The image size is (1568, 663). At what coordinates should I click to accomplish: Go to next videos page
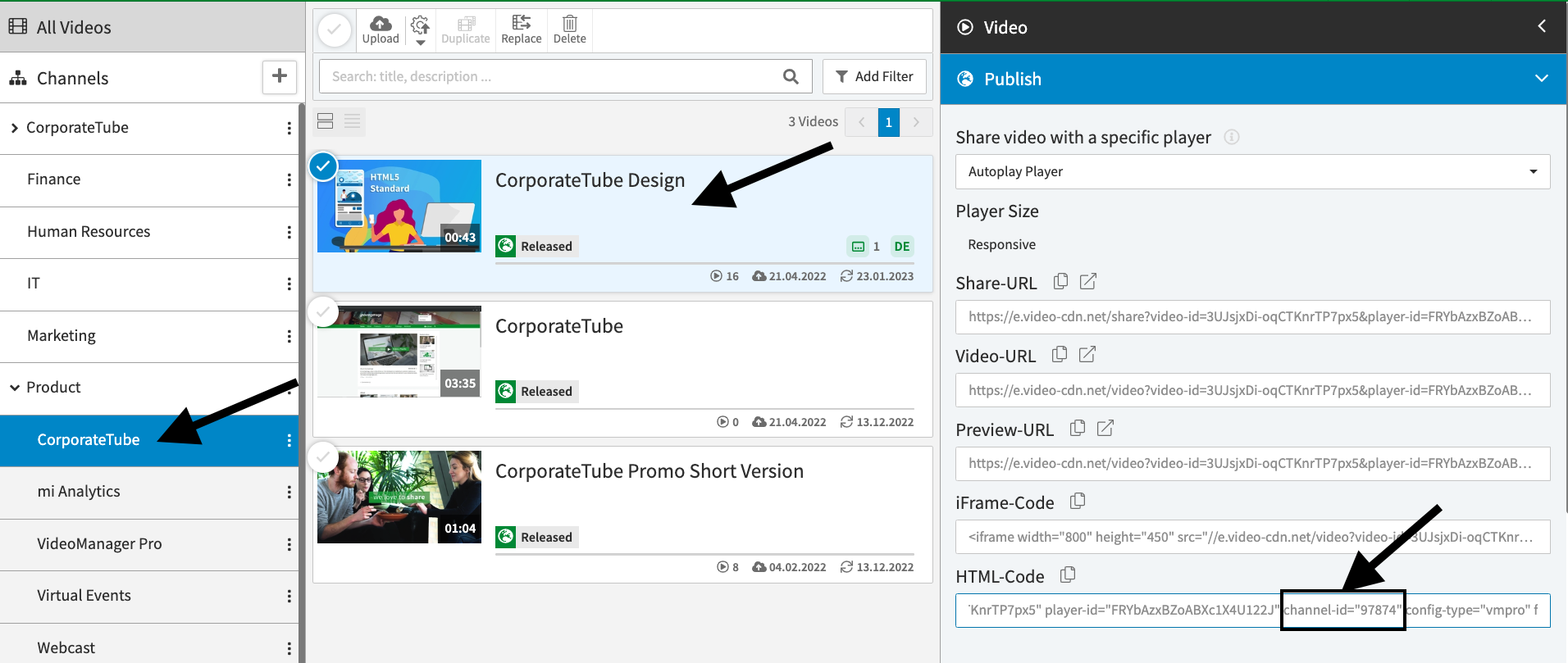click(x=916, y=122)
